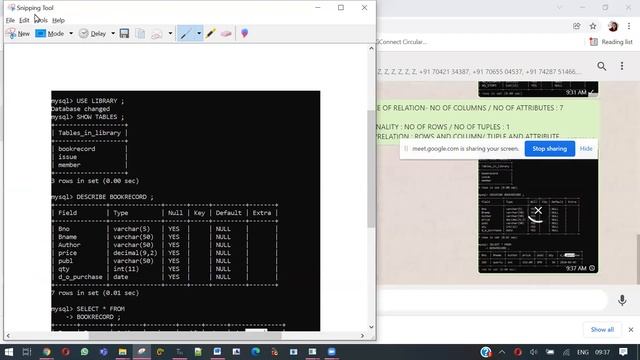Open the Edit menu
The height and width of the screenshot is (360, 640).
click(x=24, y=20)
